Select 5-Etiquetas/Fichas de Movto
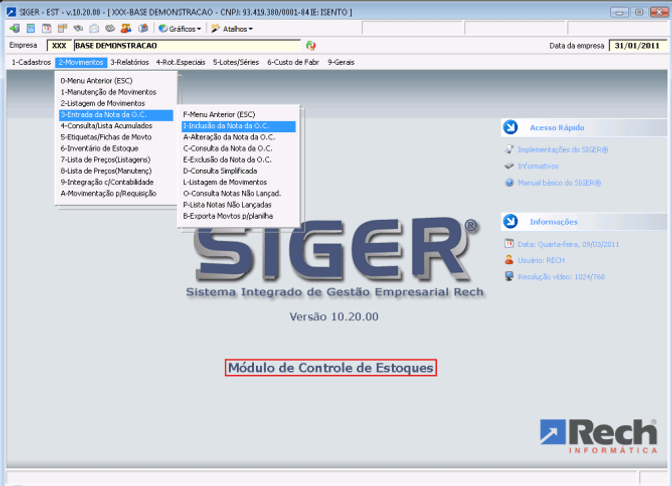Screen dimensions: 672x486 116,137
